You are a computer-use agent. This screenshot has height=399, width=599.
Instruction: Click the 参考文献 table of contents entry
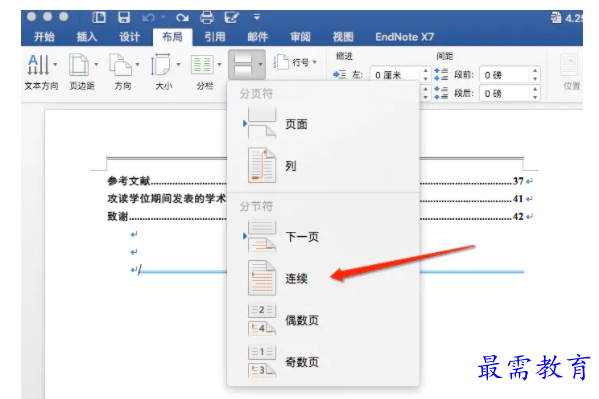click(x=129, y=181)
